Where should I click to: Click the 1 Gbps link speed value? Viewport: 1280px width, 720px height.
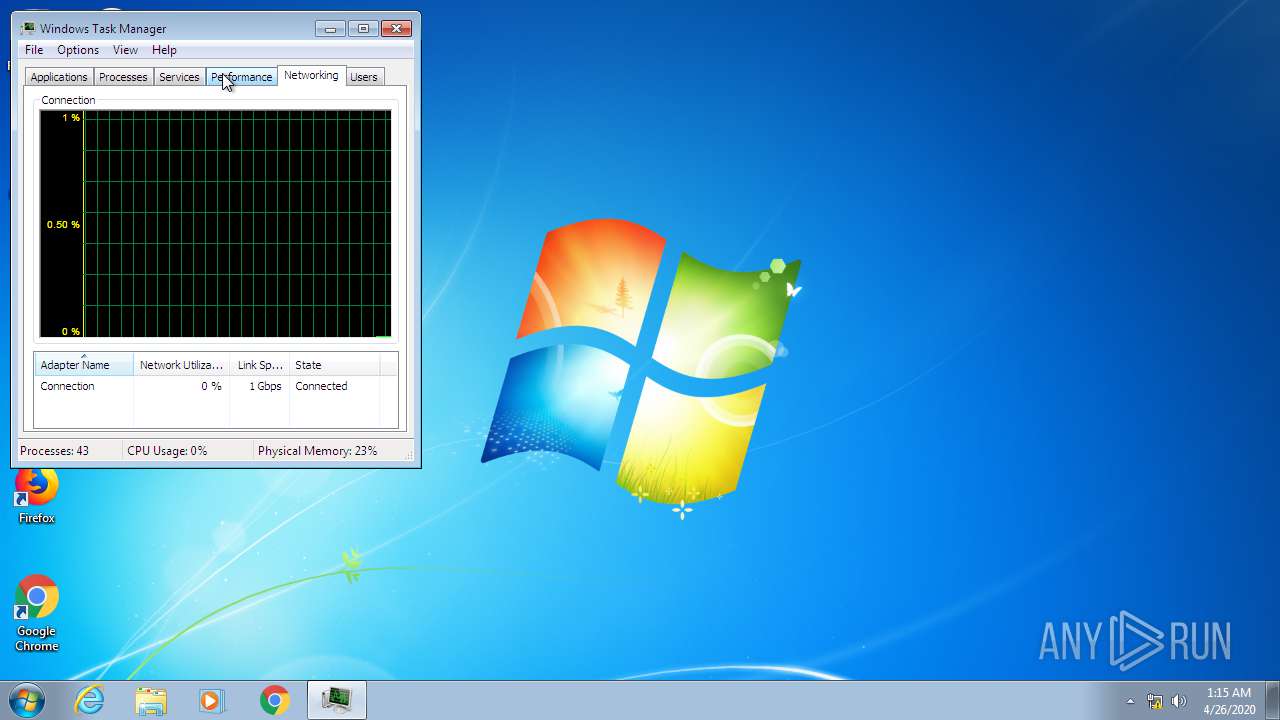(265, 386)
